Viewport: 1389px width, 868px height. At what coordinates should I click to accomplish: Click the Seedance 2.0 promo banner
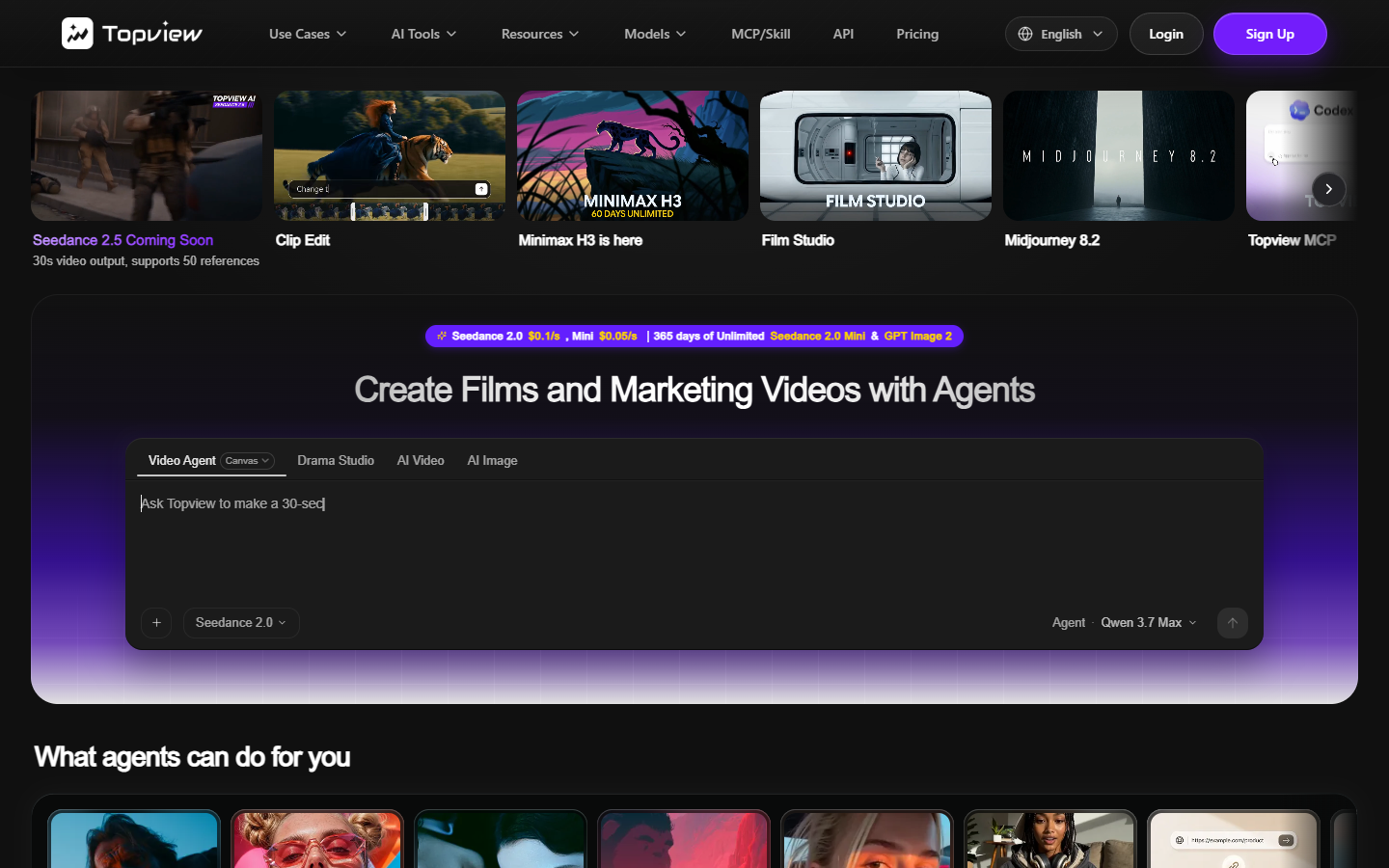[694, 337]
